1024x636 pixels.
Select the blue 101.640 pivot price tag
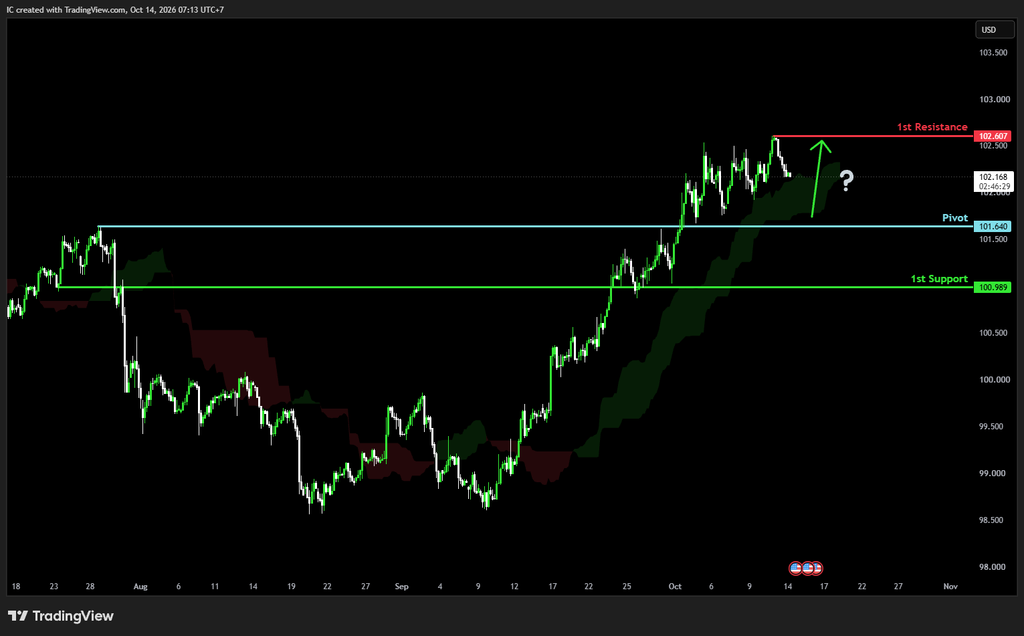993,227
